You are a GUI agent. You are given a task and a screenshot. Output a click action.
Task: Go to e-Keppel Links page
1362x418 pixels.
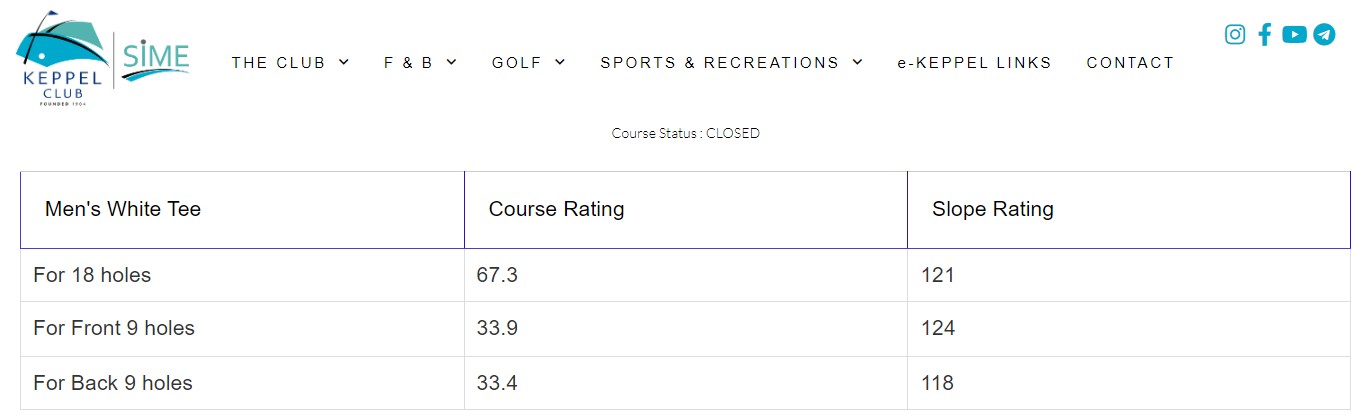tap(974, 63)
